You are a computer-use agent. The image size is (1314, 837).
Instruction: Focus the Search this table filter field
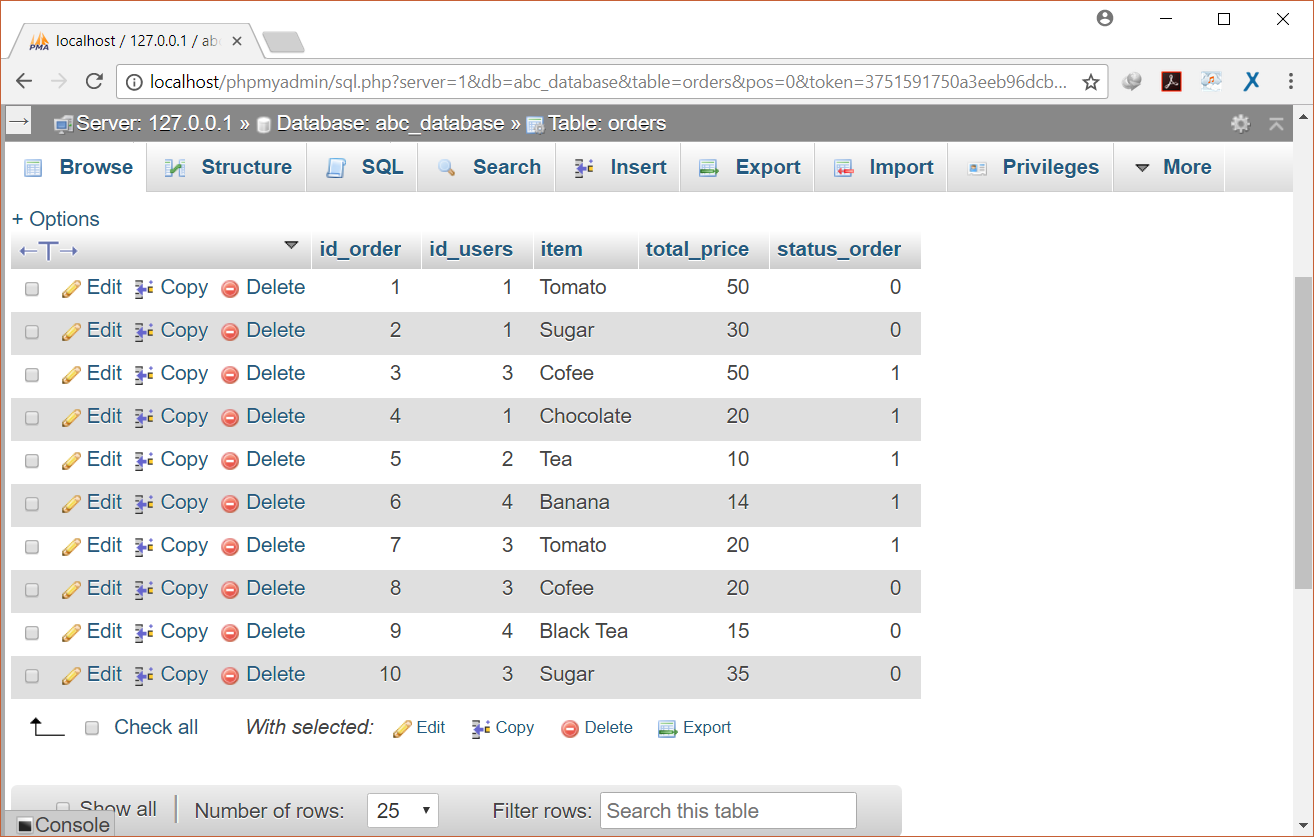click(x=728, y=811)
